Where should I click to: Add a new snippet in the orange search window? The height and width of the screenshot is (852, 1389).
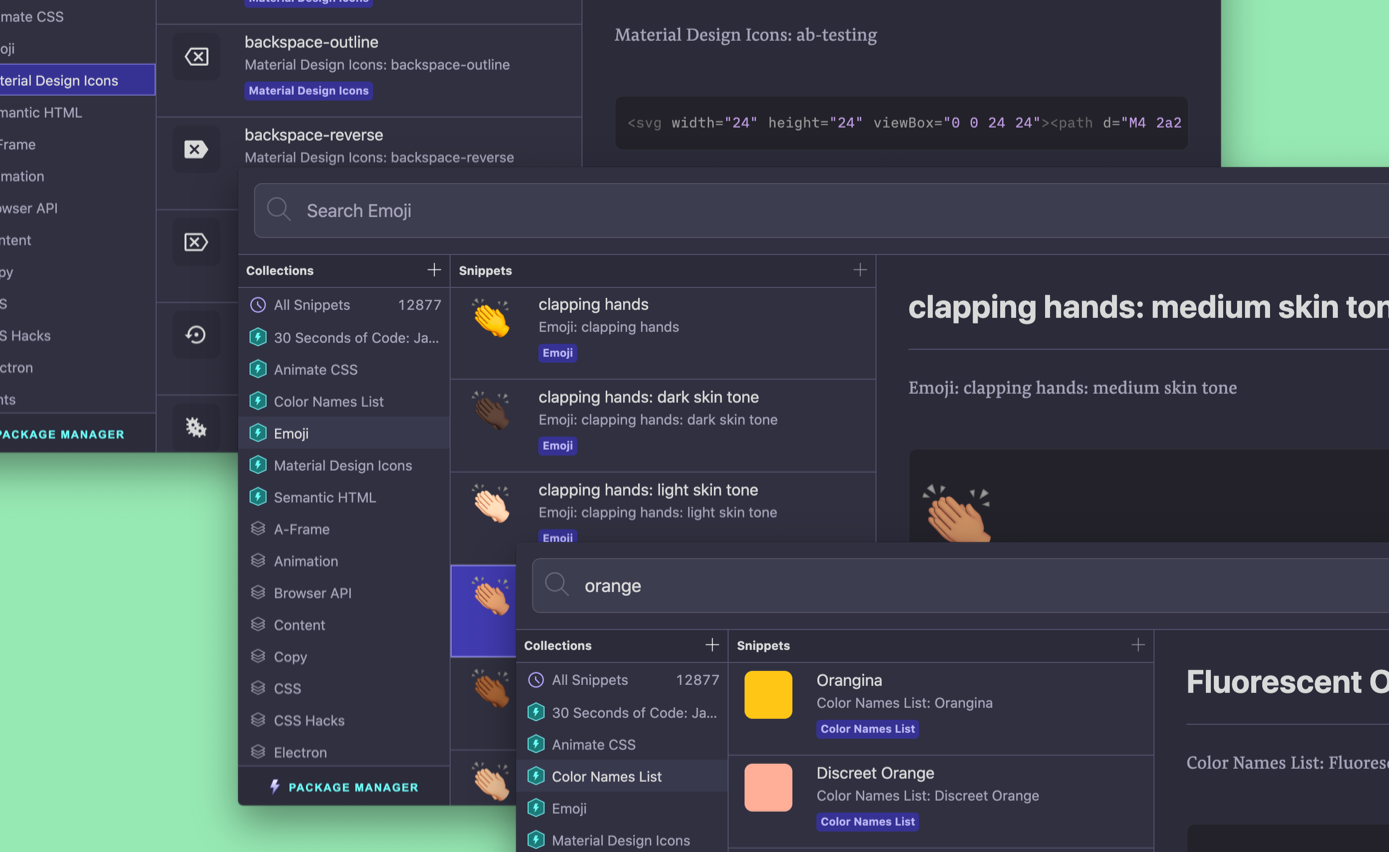[1138, 645]
